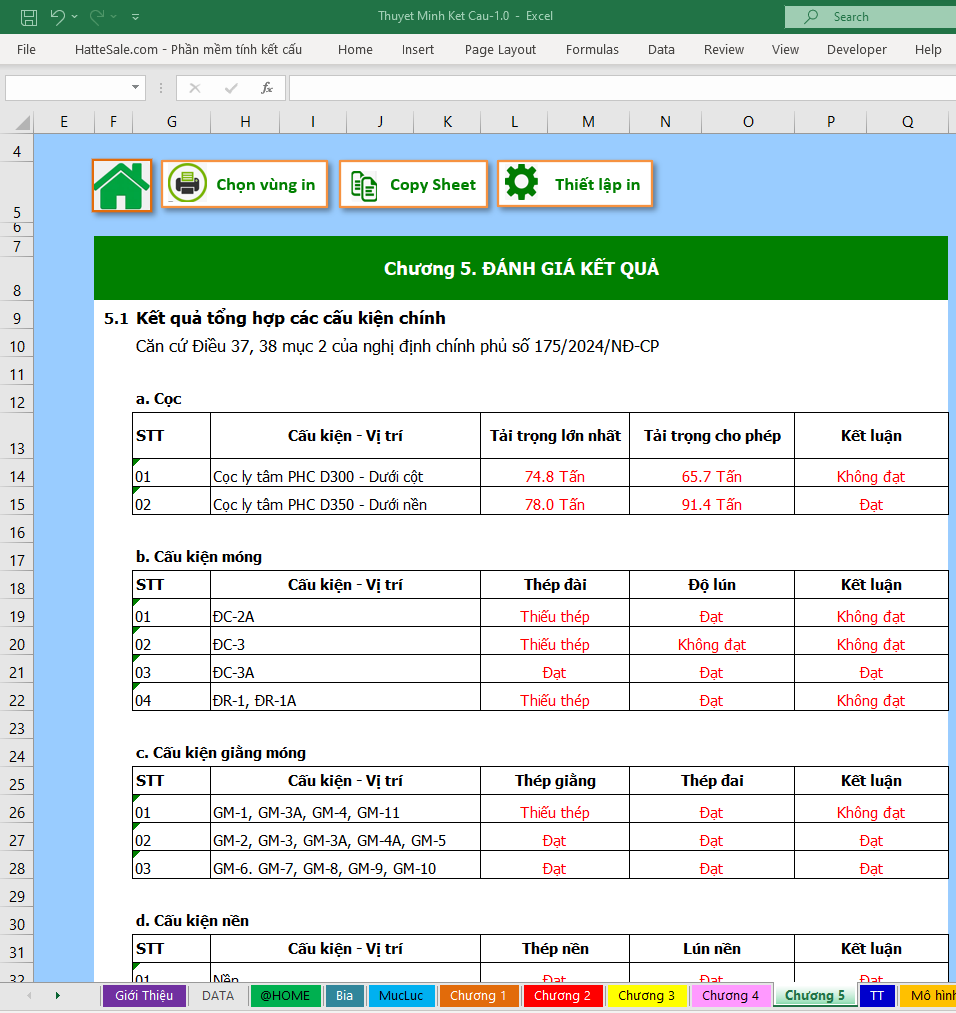The image size is (956, 1013).
Task: Click in the formula bar input
Action: pos(623,88)
